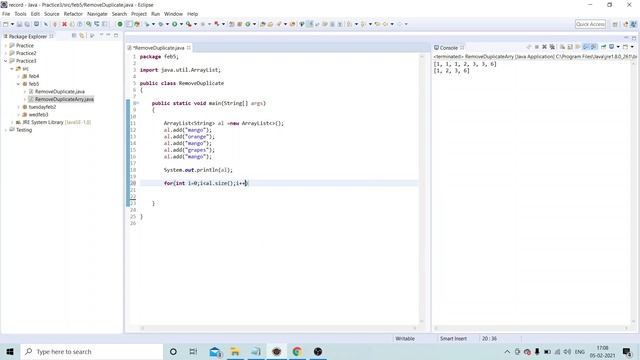Click the '20 : 36' cursor position status
This screenshot has height=360, width=640.
click(489, 338)
